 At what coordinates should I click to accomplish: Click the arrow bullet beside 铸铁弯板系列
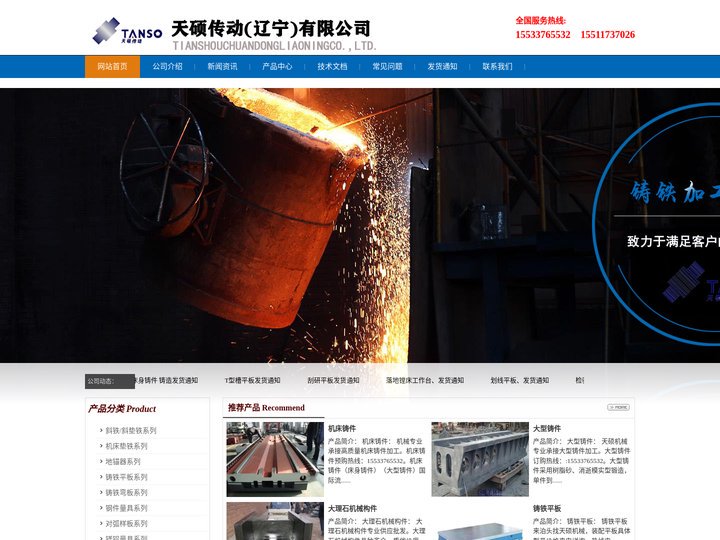click(101, 492)
